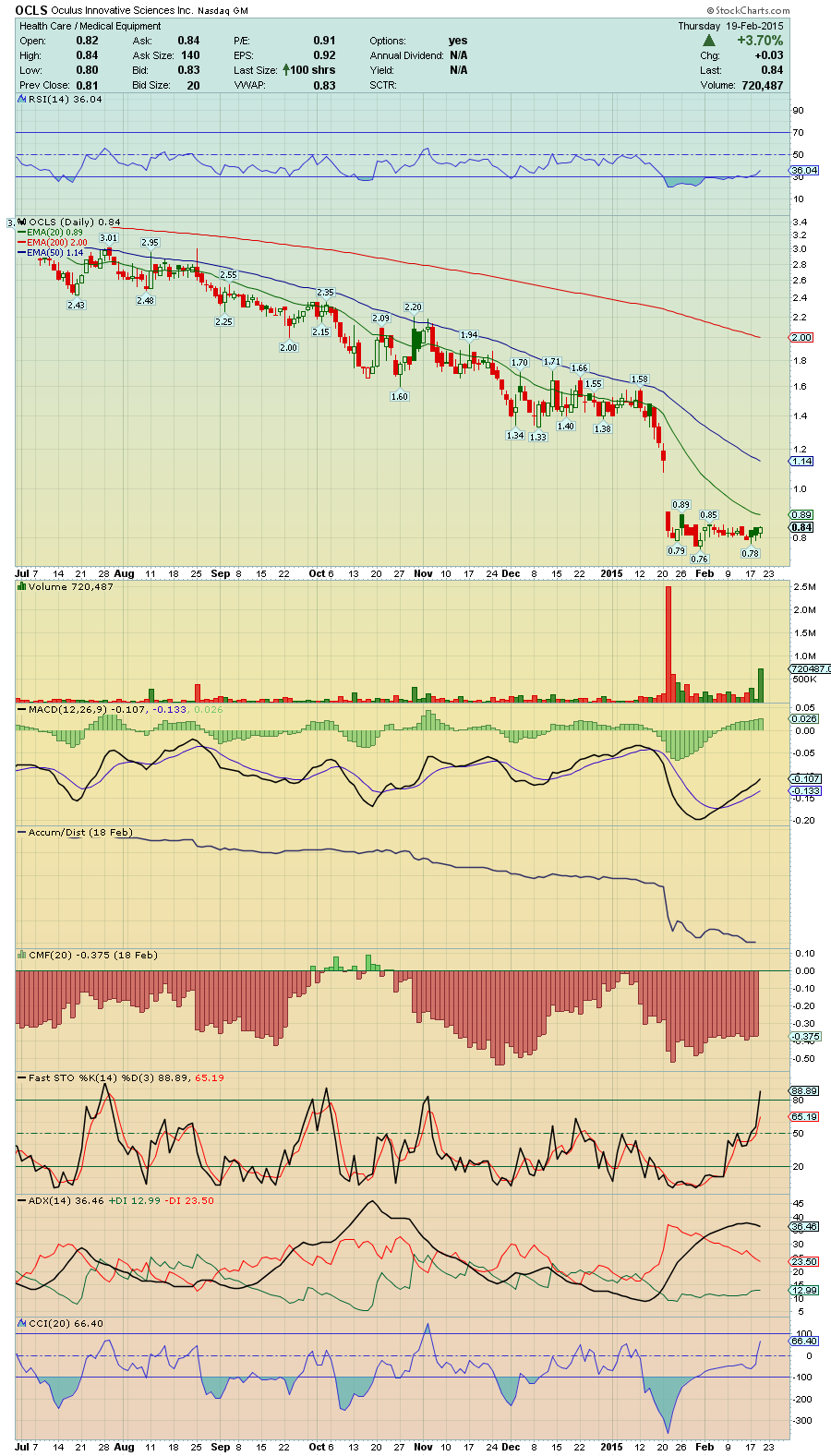Click the 2.95 price high label
This screenshot has width=831, height=1456.
pyautogui.click(x=150, y=243)
